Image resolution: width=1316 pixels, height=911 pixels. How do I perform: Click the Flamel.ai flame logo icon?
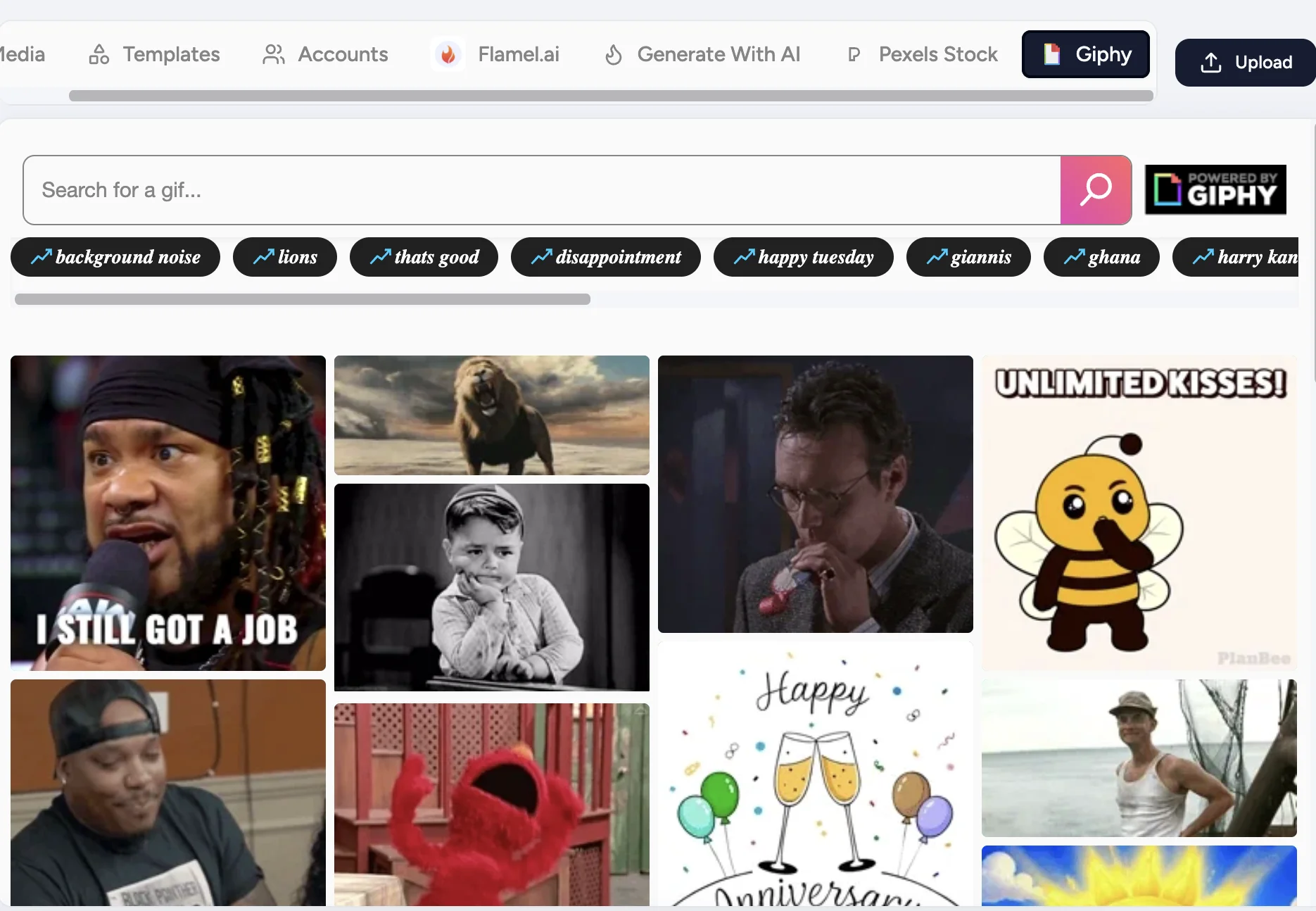coord(448,54)
